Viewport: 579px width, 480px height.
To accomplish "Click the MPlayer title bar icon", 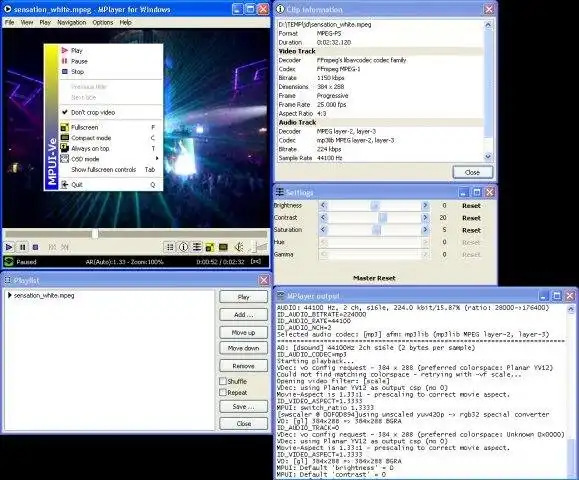I will (x=7, y=9).
